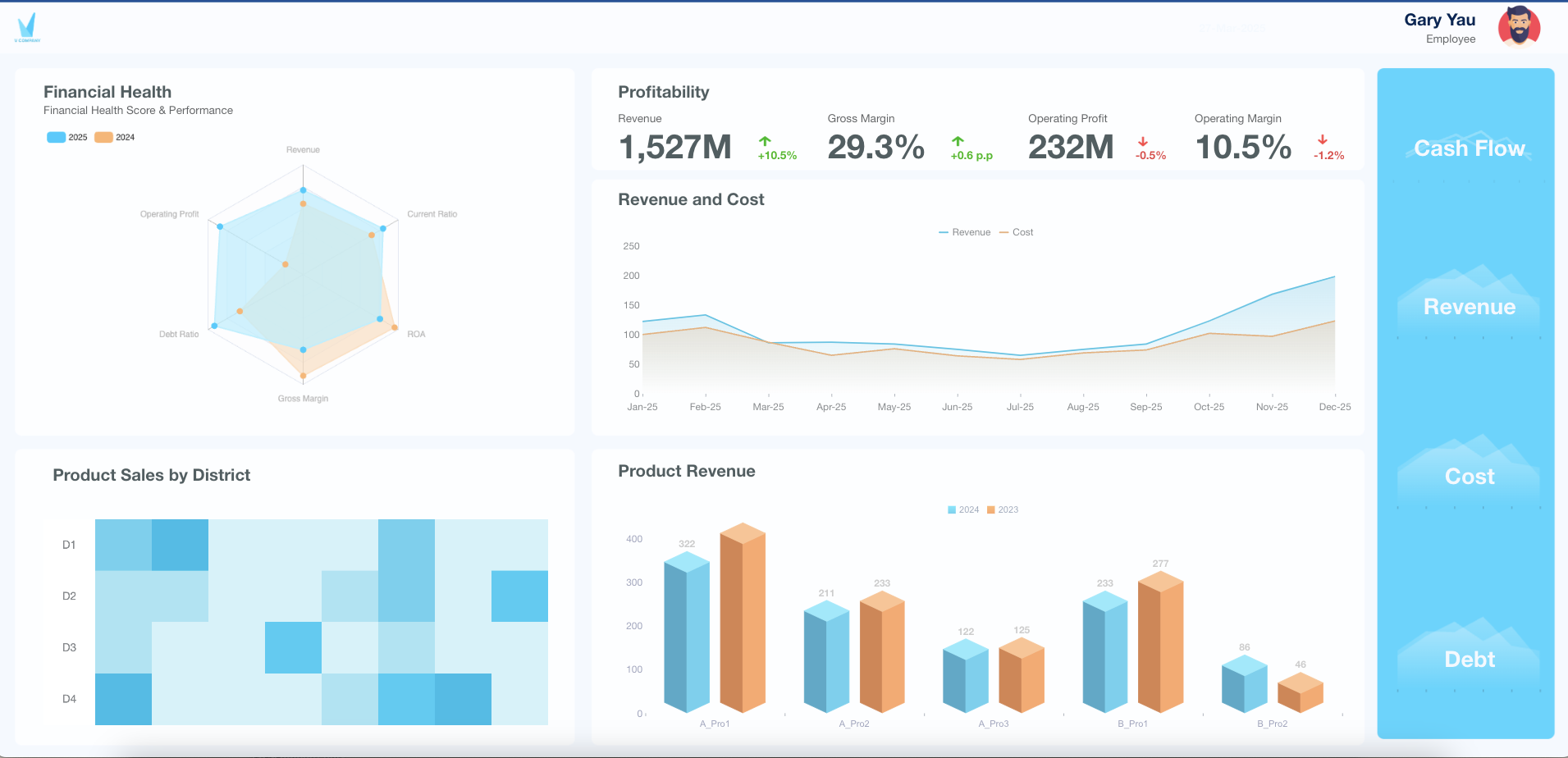This screenshot has height=758, width=1568.
Task: Click the green Gross Margin up arrow
Action: pos(958,141)
